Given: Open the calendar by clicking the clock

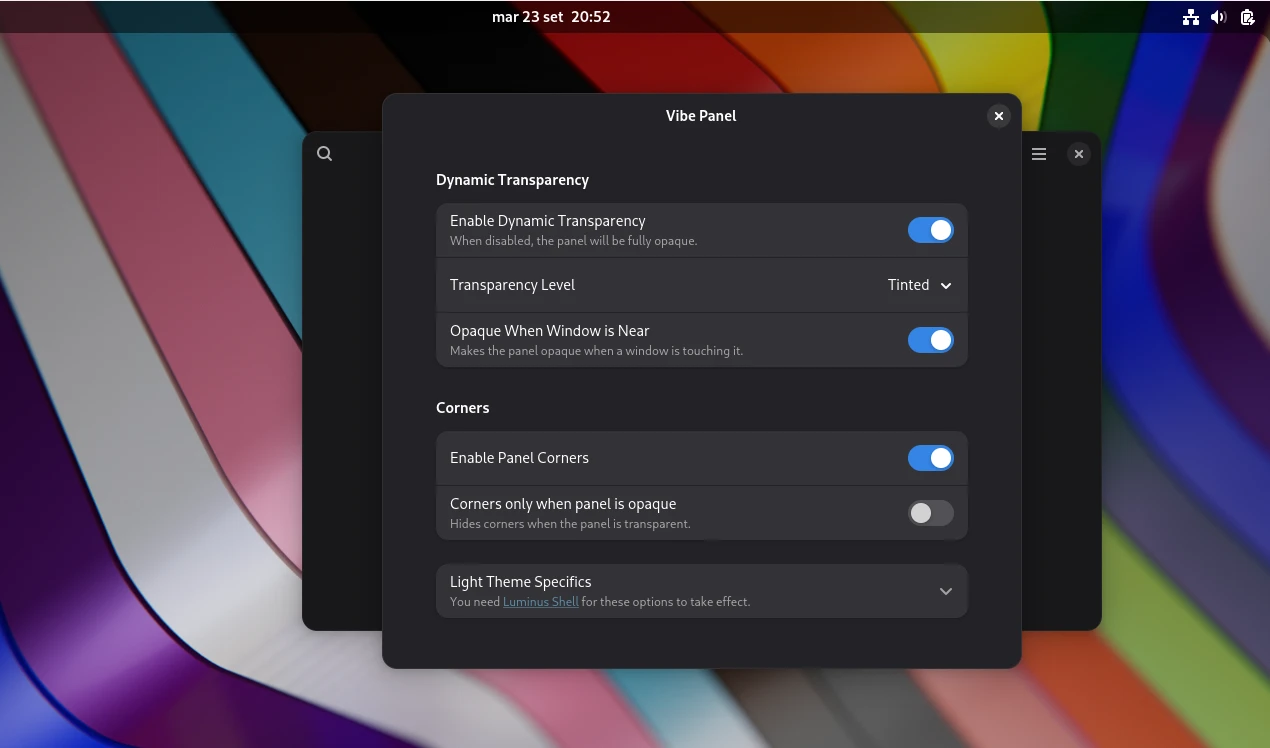Looking at the screenshot, I should (x=551, y=17).
